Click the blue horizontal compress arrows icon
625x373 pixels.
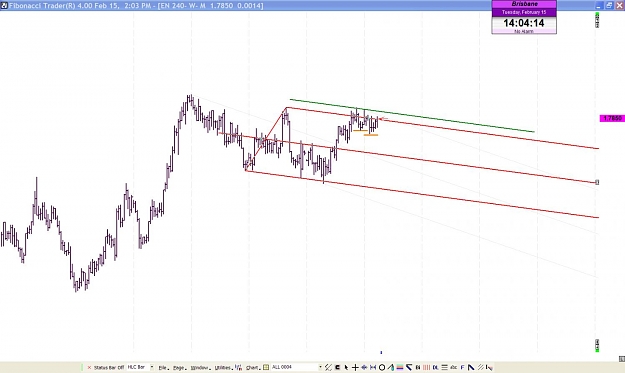click(364, 367)
